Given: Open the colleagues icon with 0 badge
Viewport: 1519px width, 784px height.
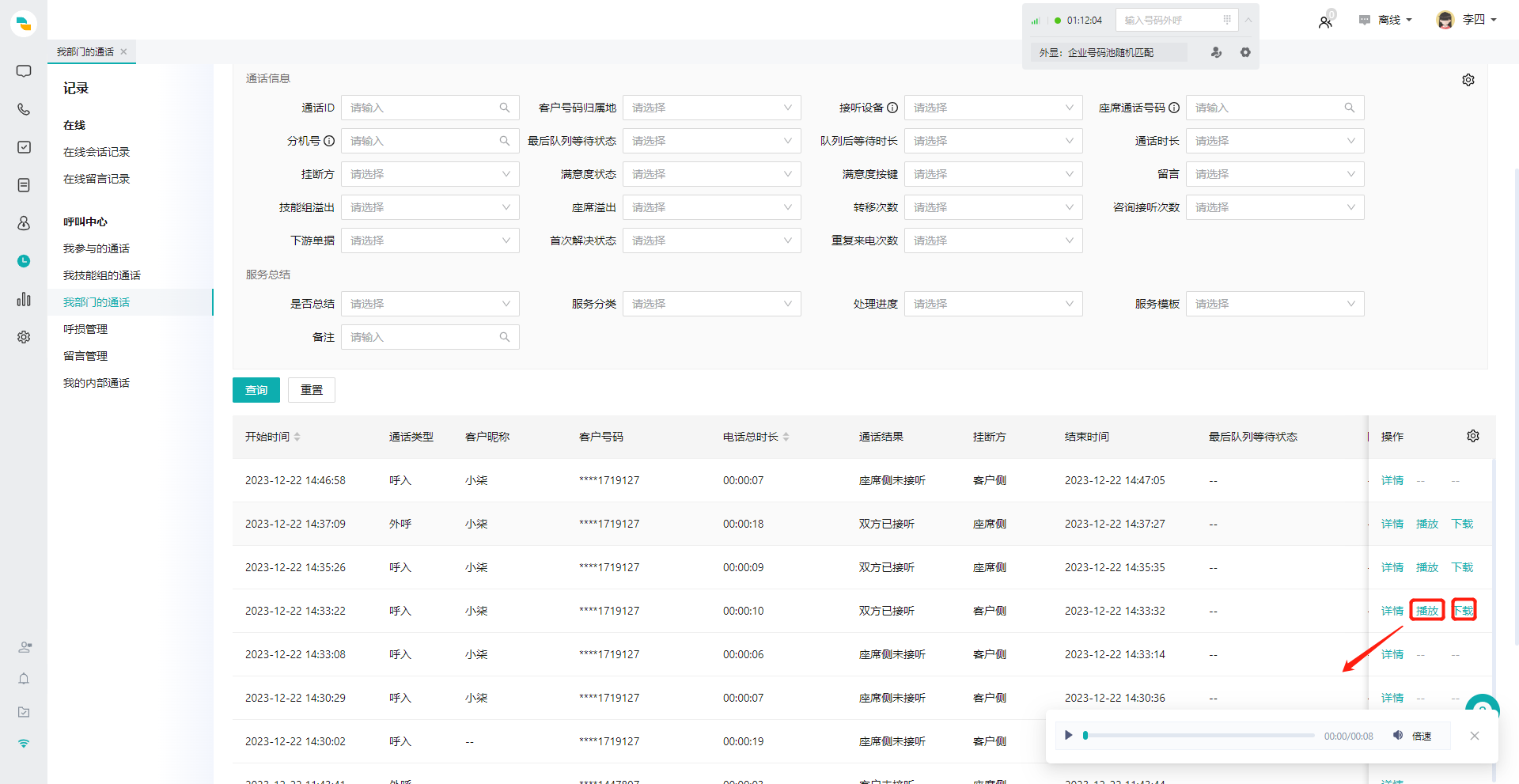Looking at the screenshot, I should tap(1326, 21).
